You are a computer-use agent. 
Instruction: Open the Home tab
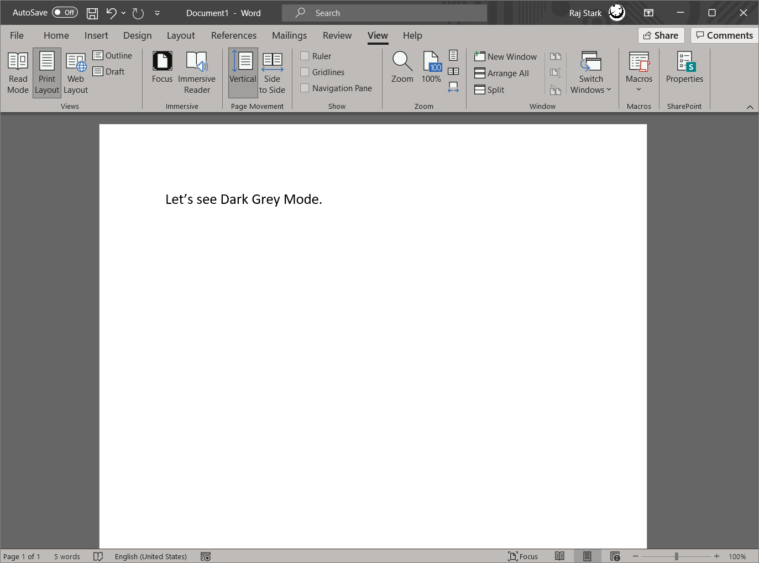tap(56, 35)
